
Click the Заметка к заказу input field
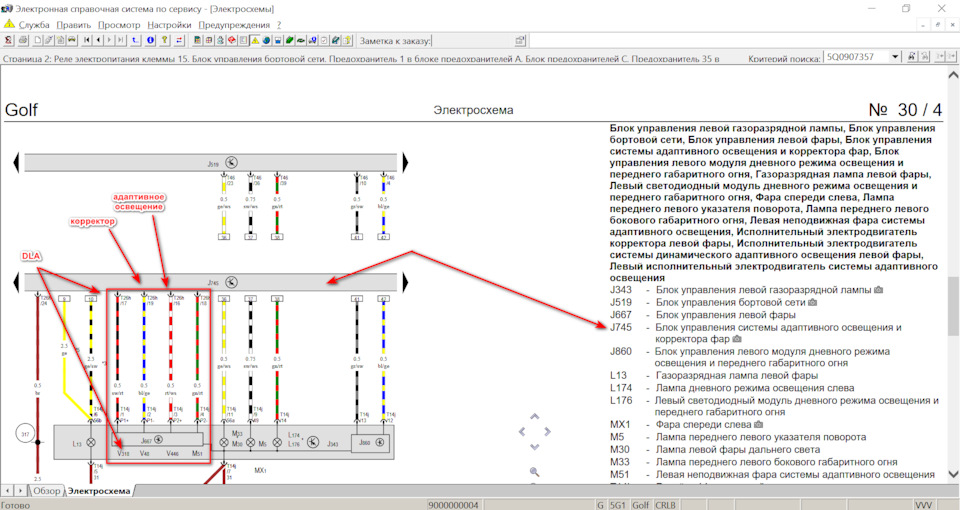471,40
